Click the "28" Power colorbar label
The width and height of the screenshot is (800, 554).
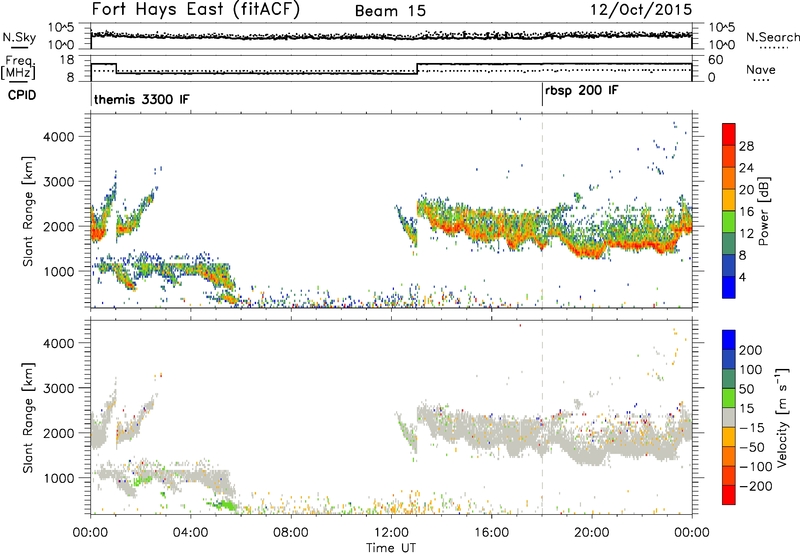point(746,146)
